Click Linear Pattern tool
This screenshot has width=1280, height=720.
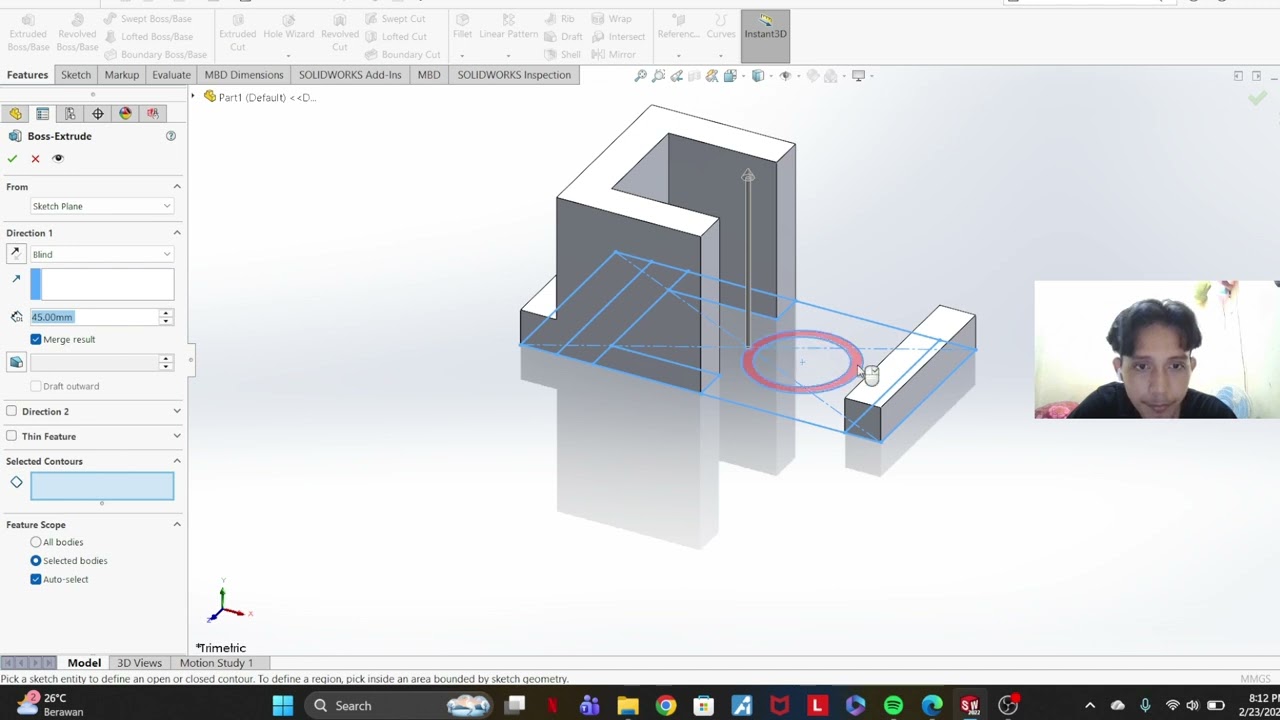click(x=508, y=28)
